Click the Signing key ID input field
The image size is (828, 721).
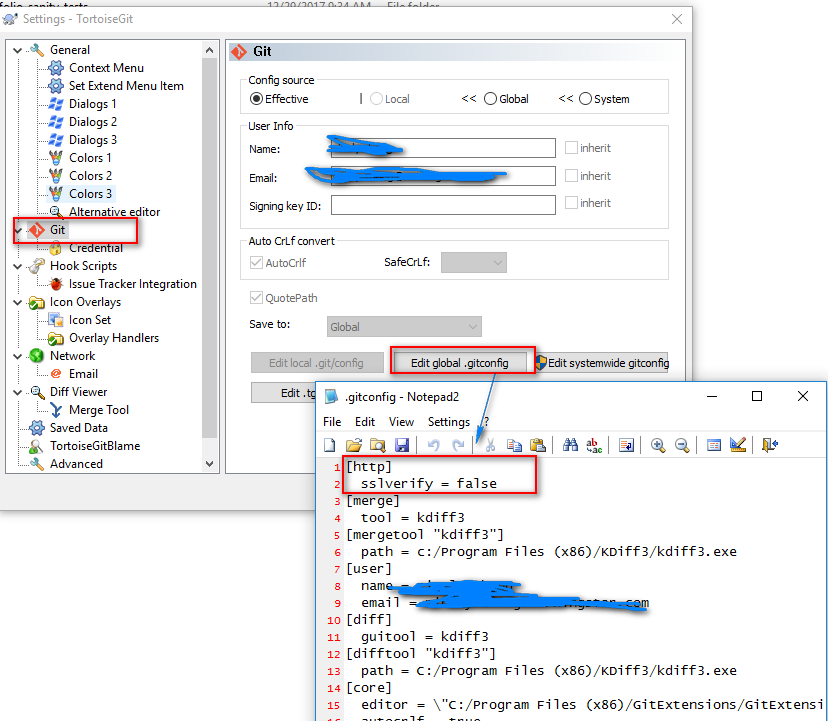coord(443,205)
